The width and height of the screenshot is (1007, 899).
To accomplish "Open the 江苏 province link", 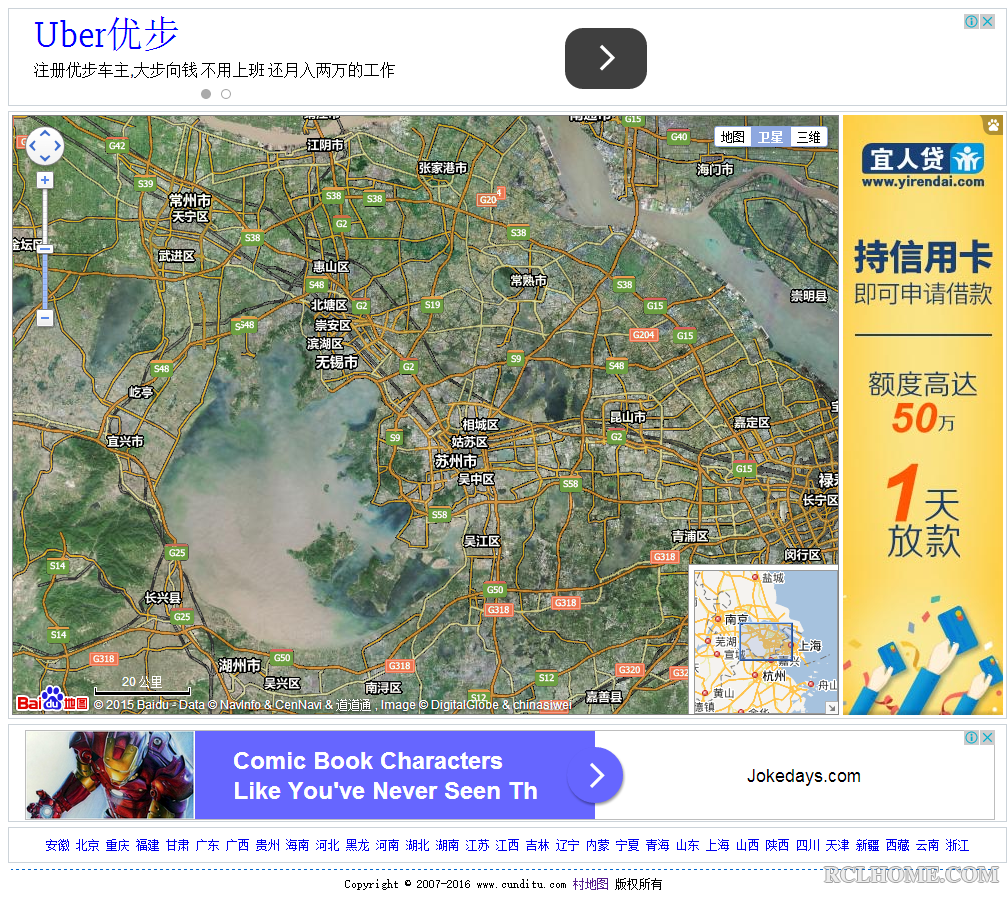I will coord(477,845).
